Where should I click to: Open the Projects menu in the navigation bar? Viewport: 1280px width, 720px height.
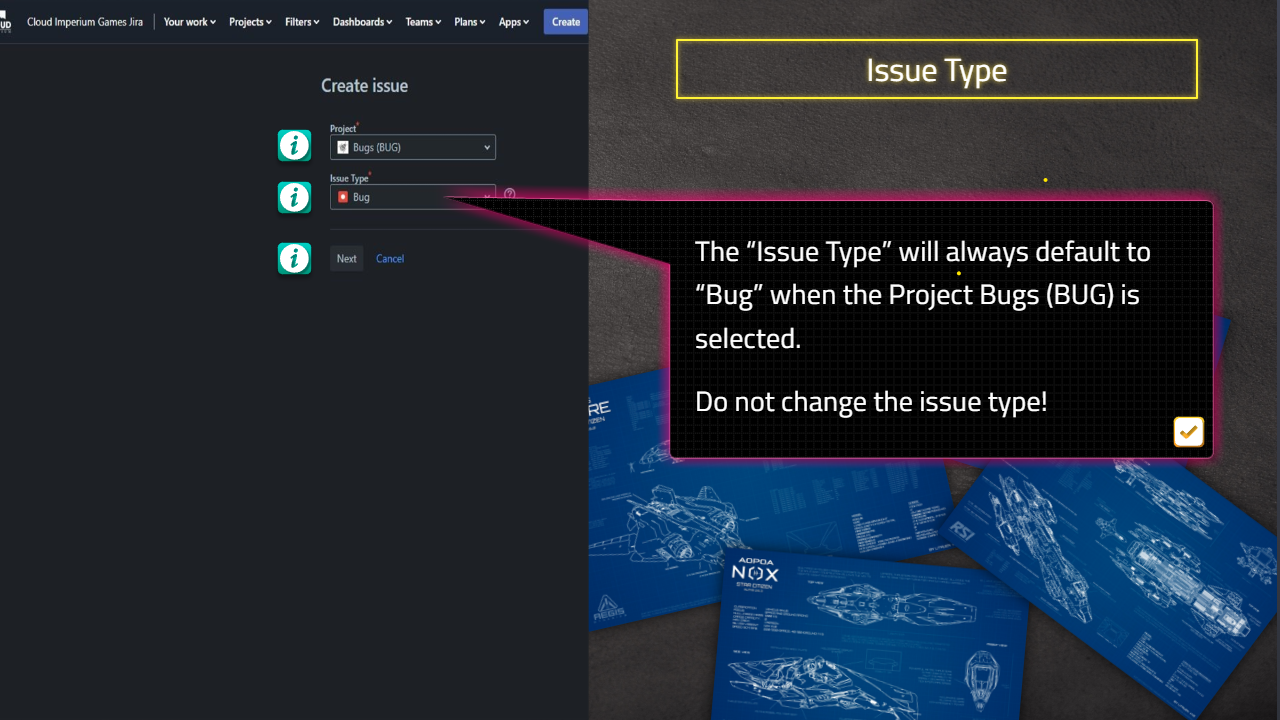tap(250, 22)
